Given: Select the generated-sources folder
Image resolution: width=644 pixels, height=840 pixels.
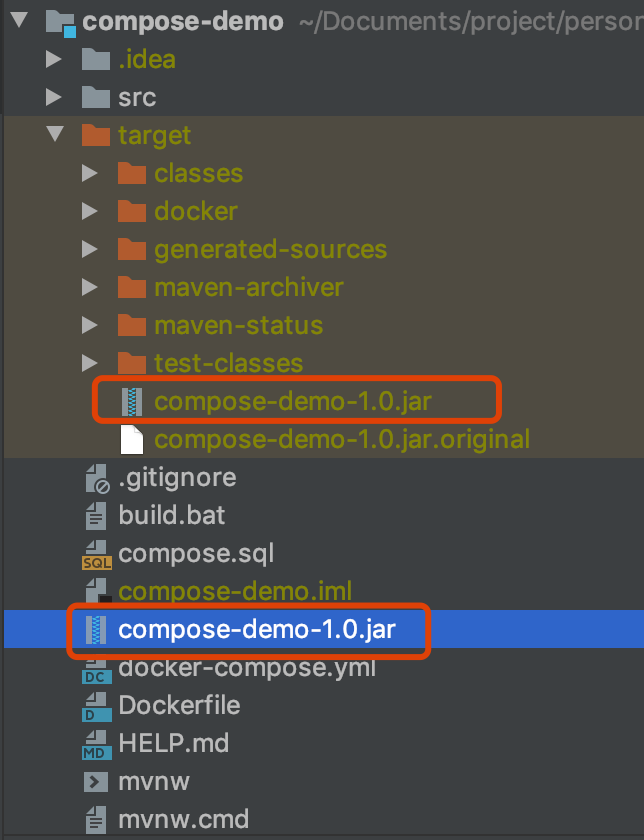Looking at the screenshot, I should point(271,250).
